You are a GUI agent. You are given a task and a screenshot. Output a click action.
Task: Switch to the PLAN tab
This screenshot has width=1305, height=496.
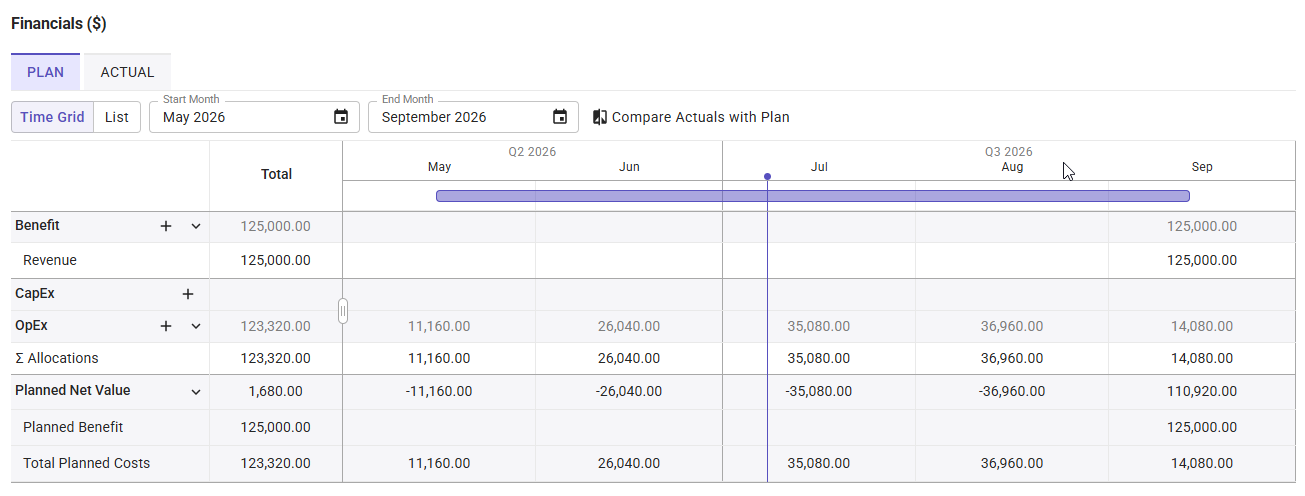click(x=45, y=72)
